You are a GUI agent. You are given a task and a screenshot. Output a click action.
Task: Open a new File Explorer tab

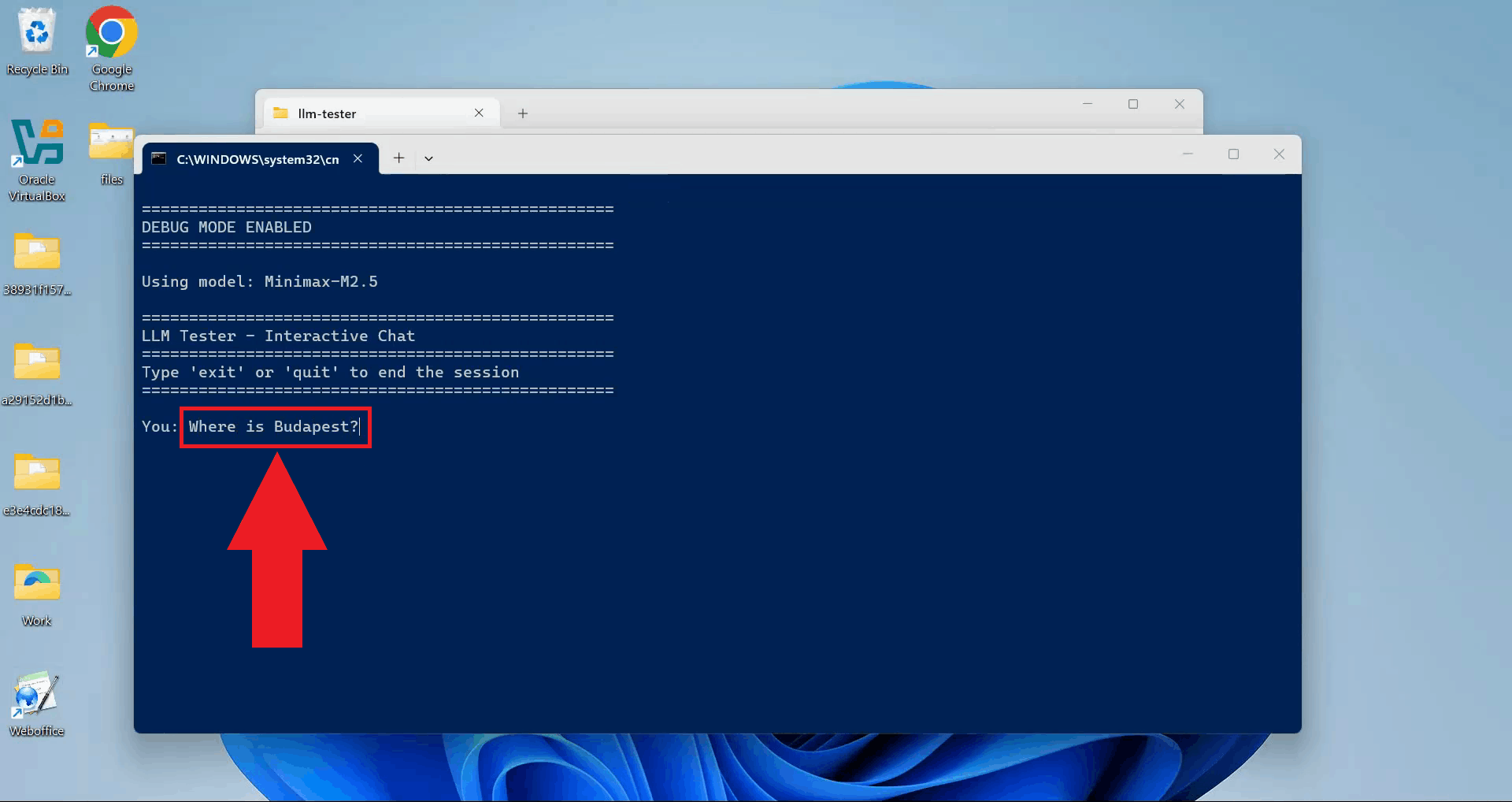522,113
